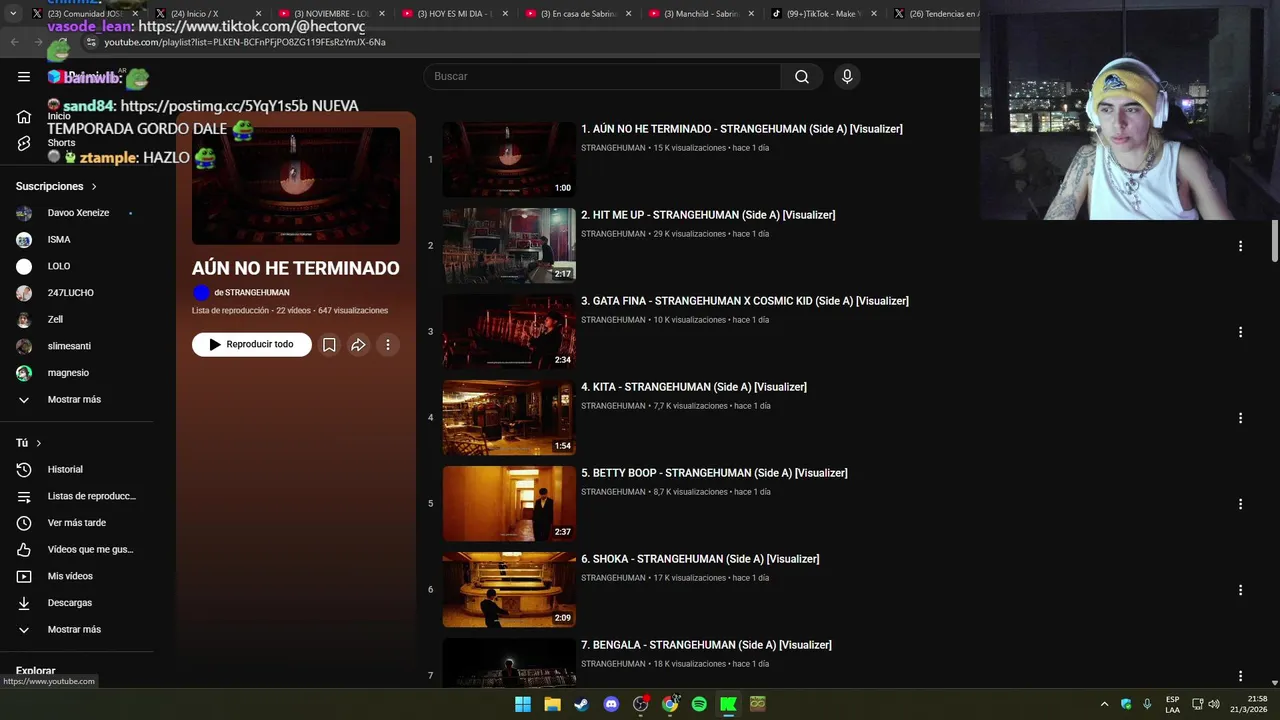Screen dimensions: 1280x720
Task: Open options menu for KITA video
Action: click(1240, 418)
